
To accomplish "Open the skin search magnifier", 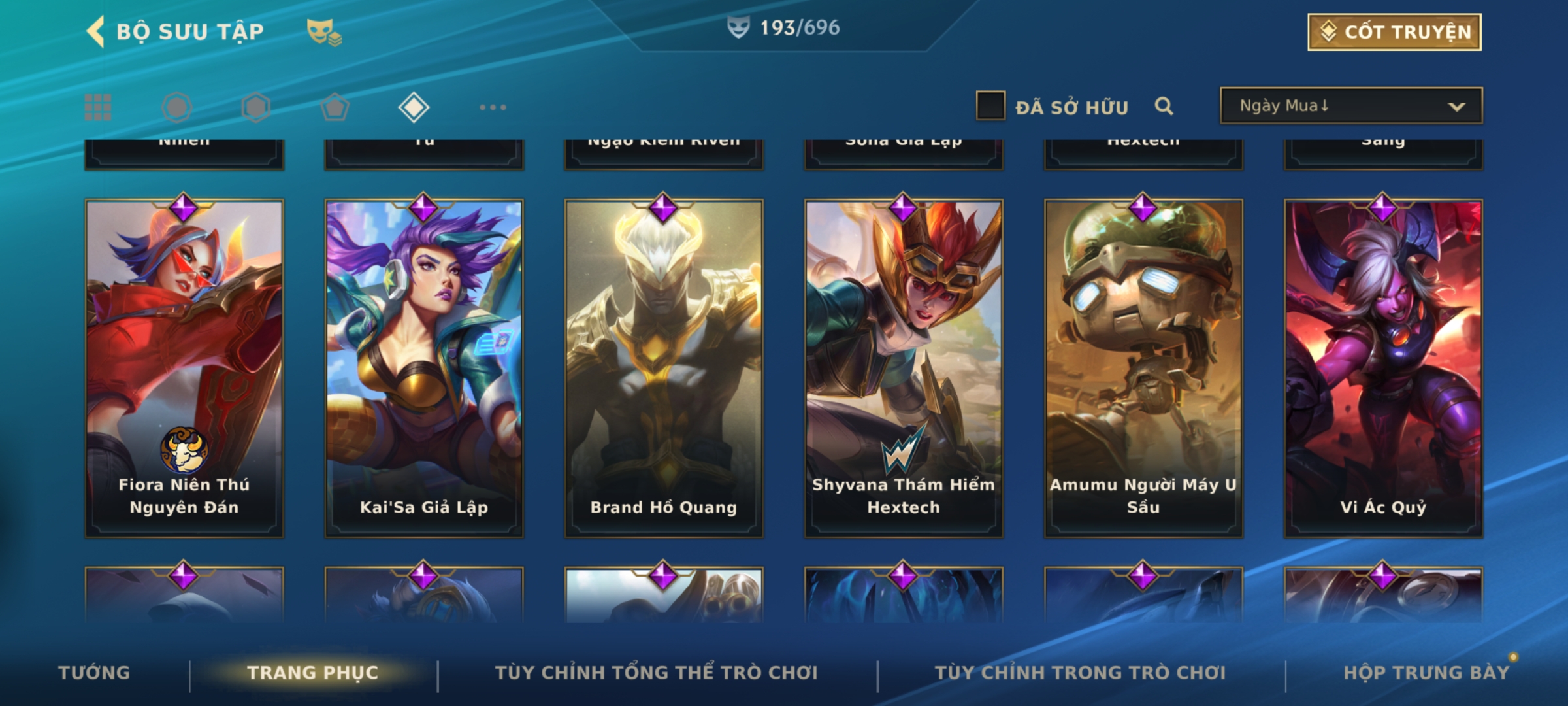I will tap(1164, 106).
